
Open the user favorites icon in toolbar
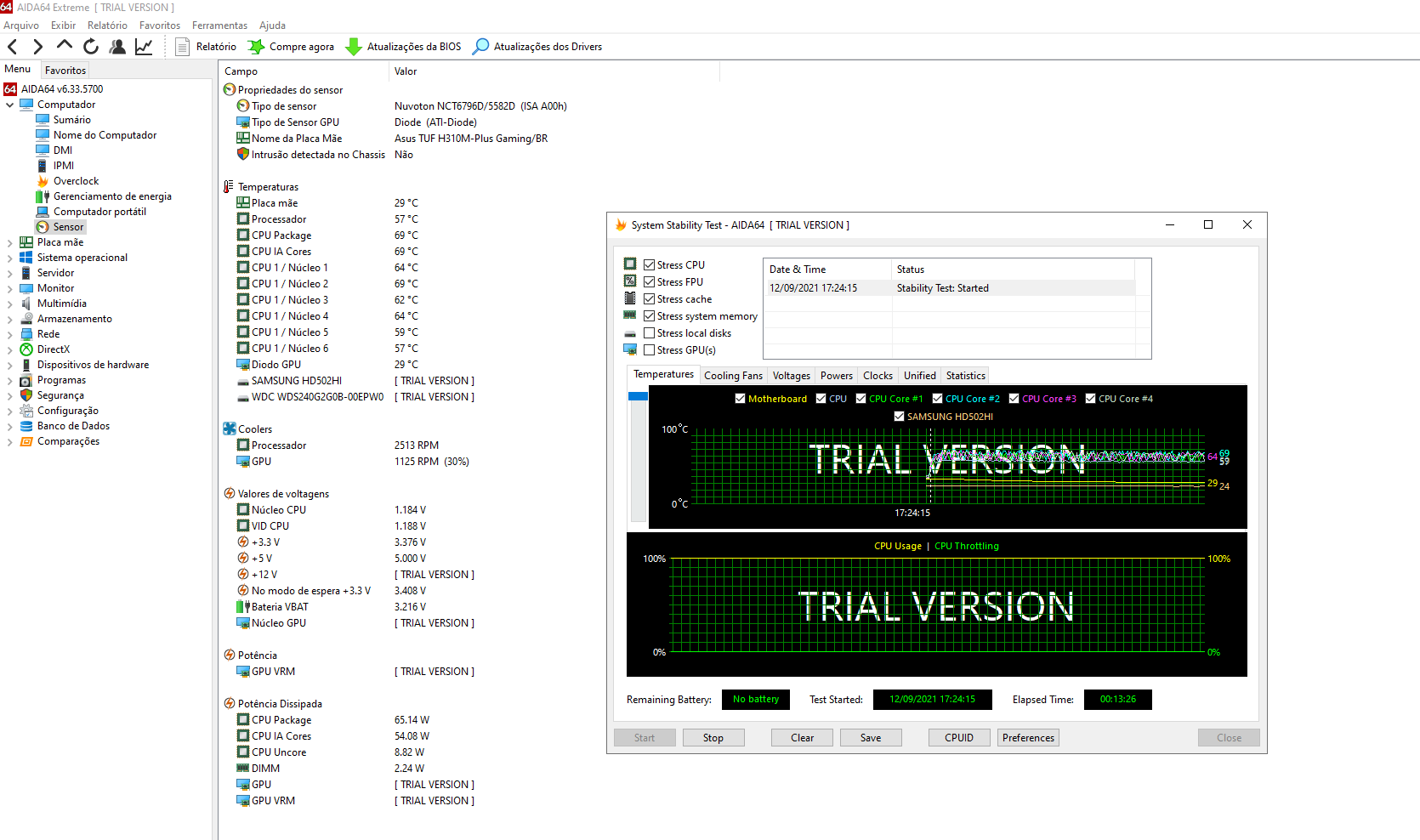click(x=117, y=47)
